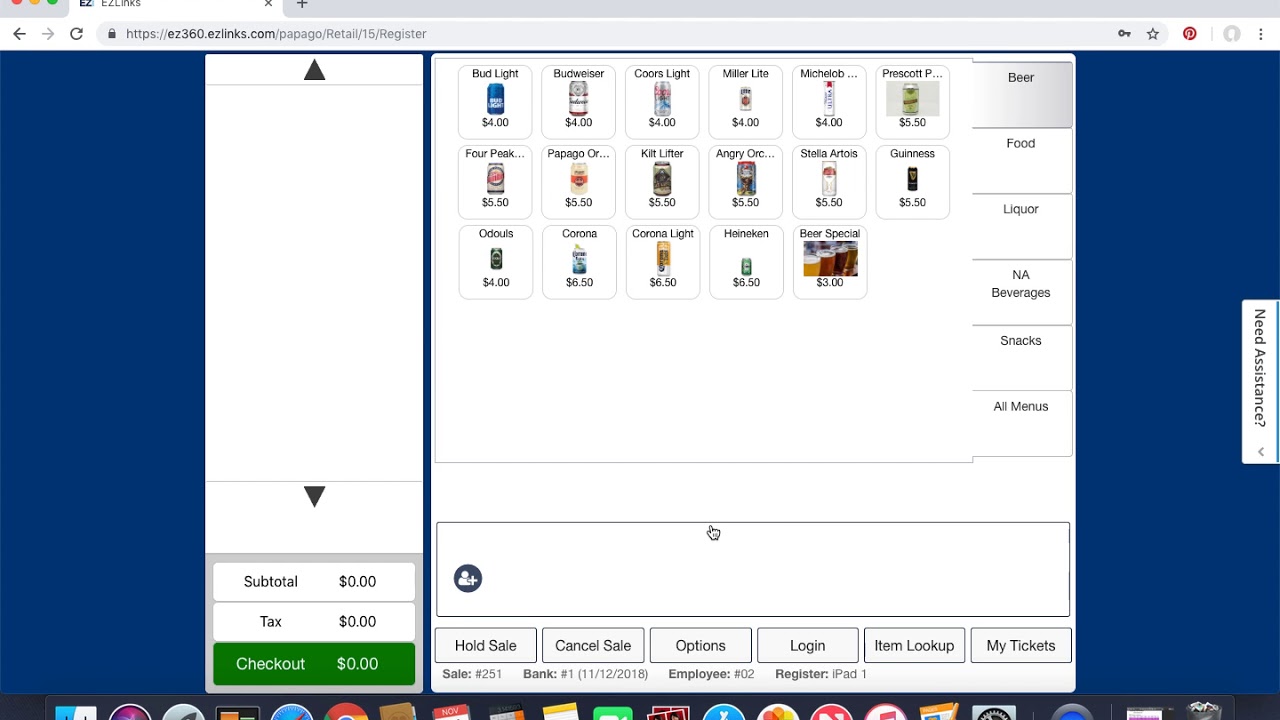This screenshot has width=1280, height=720.
Task: Add the Papago Orange beer item
Action: point(579,181)
